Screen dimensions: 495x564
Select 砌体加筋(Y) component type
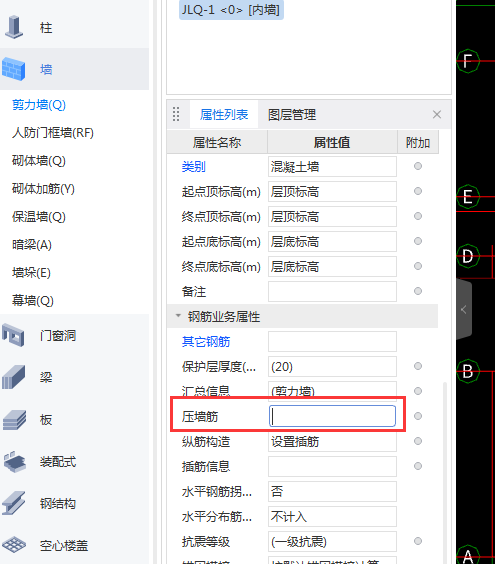coord(43,188)
